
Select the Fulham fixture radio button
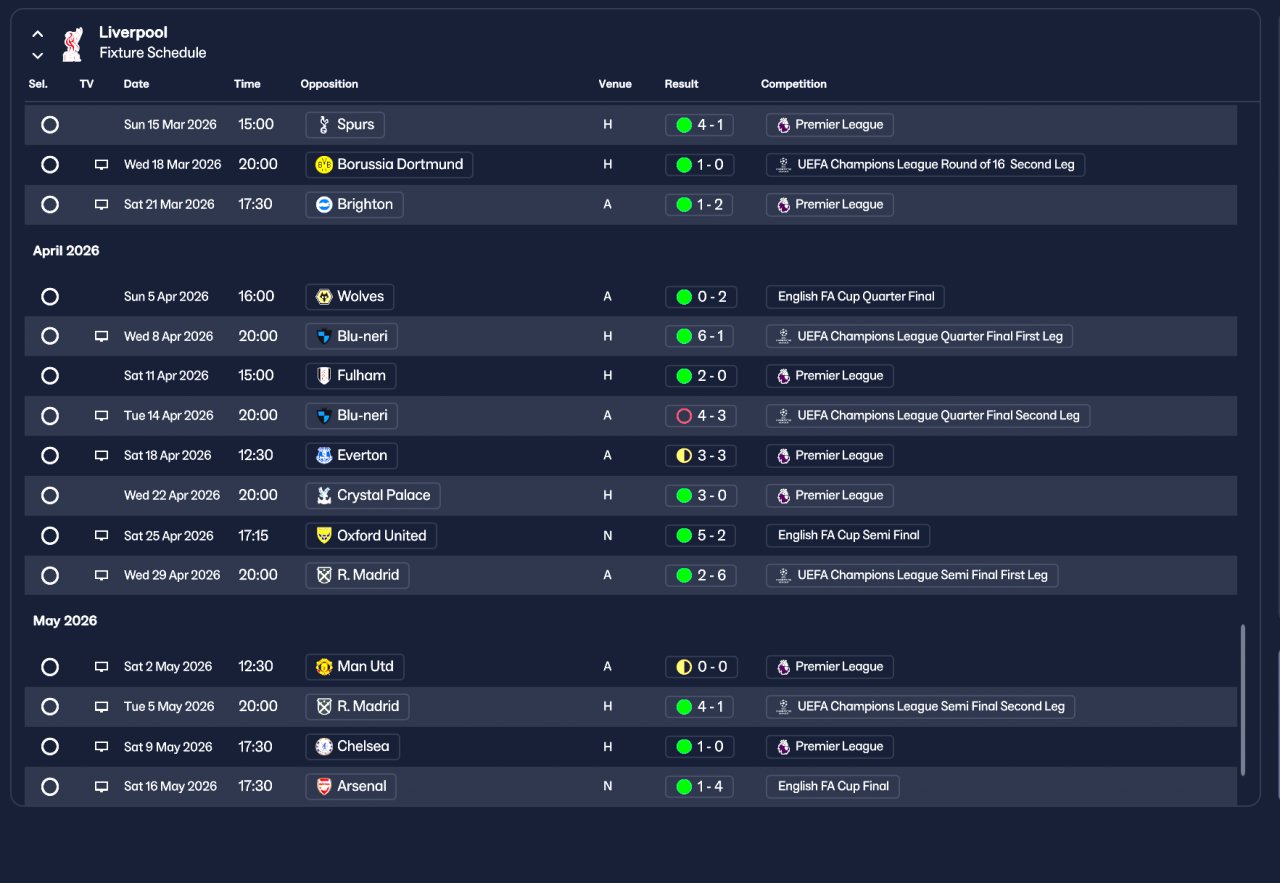coord(50,376)
